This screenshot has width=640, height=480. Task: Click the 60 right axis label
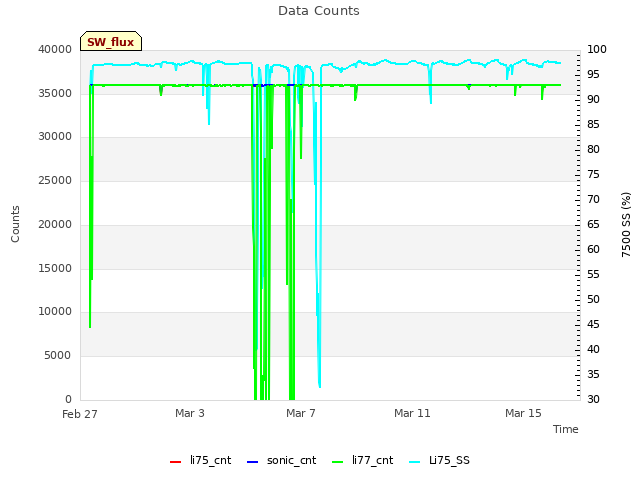pyautogui.click(x=593, y=249)
